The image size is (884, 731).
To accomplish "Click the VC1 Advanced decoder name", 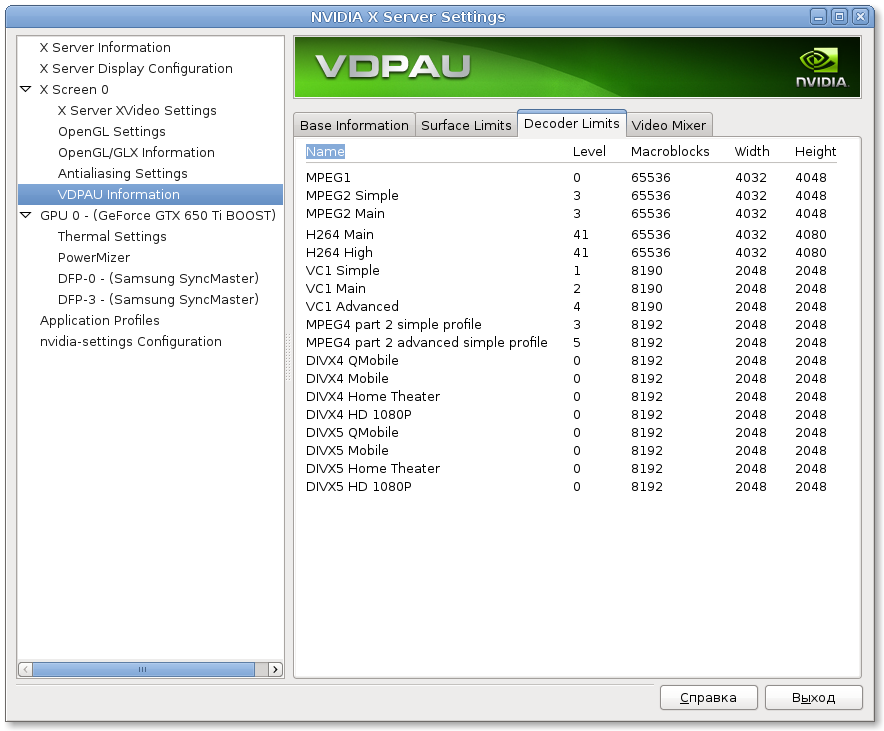I will coord(352,307).
